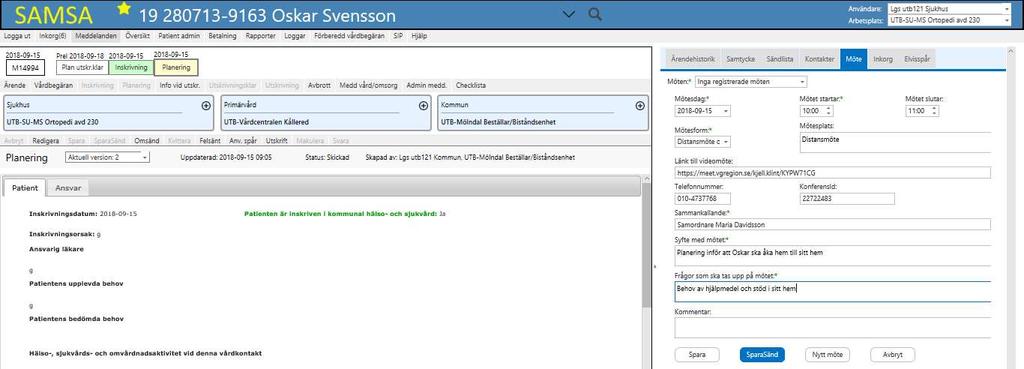Add a unit to the Kommun card
1024x369 pixels.
pos(640,105)
